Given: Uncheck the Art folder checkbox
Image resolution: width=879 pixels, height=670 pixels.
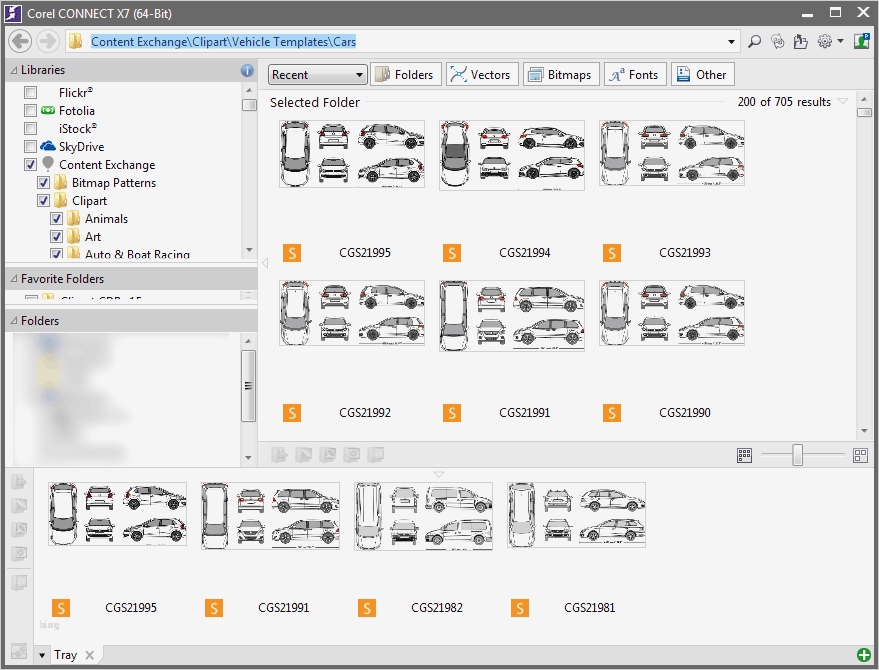Looking at the screenshot, I should click(56, 237).
